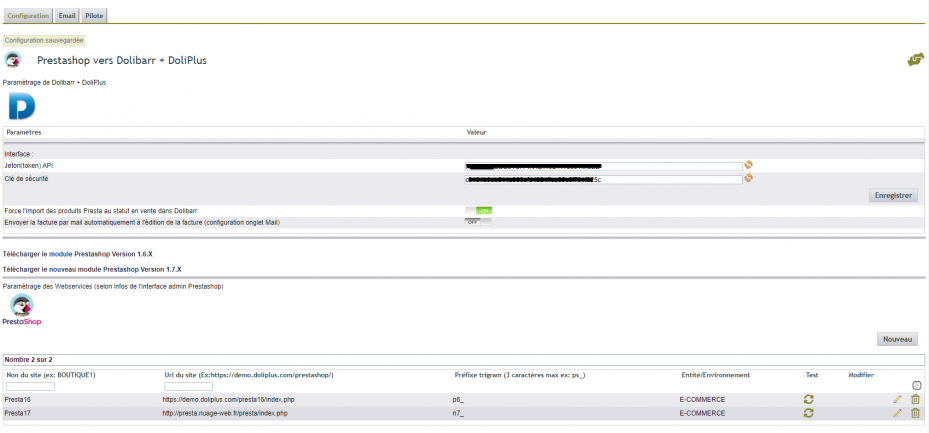Click the Url du site filter field
The width and height of the screenshot is (929, 433).
click(x=188, y=387)
